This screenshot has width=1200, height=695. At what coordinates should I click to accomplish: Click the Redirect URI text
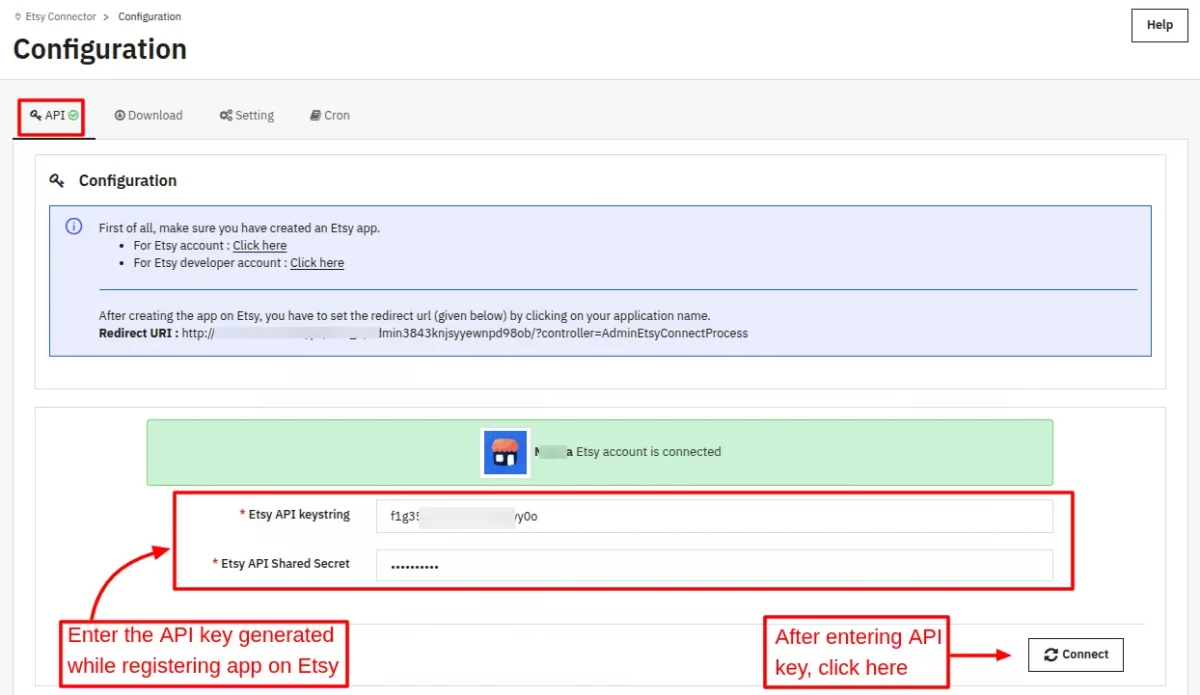pyautogui.click(x=423, y=333)
